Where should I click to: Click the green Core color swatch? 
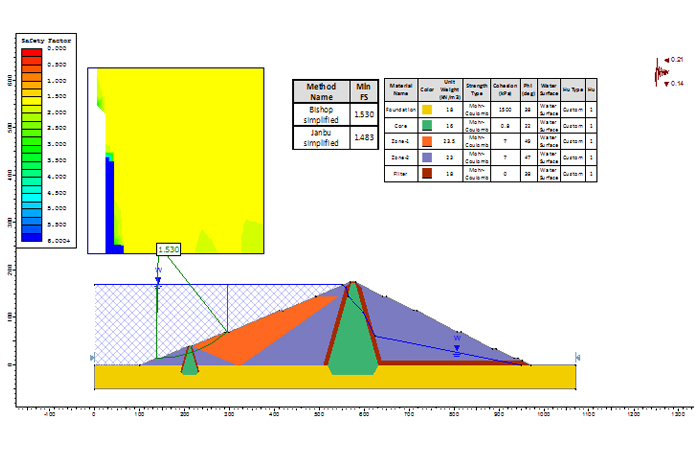point(427,127)
